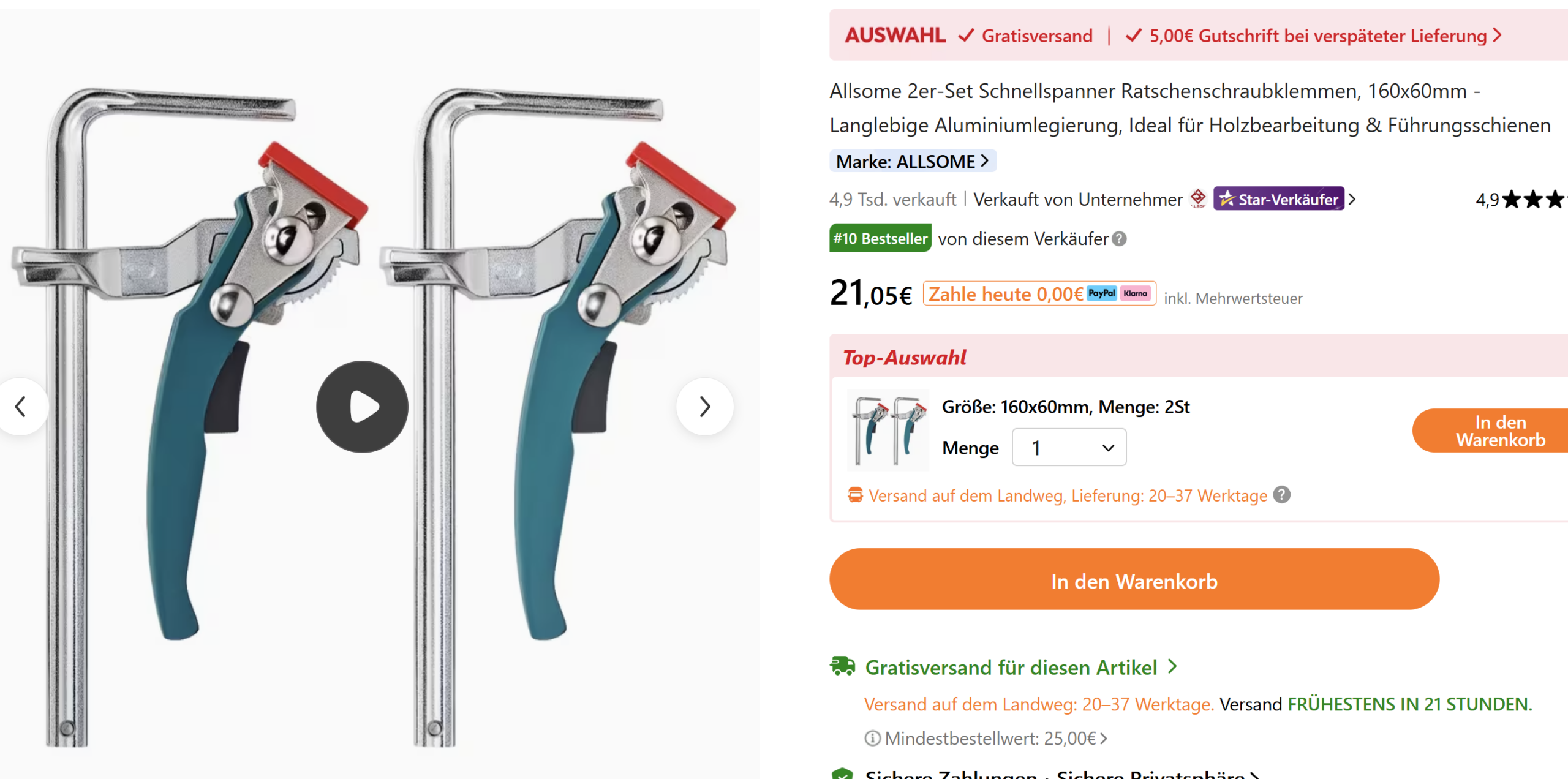Screen dimensions: 1568x779
Task: Click info icon before Mindestbestellwert
Action: [x=872, y=739]
